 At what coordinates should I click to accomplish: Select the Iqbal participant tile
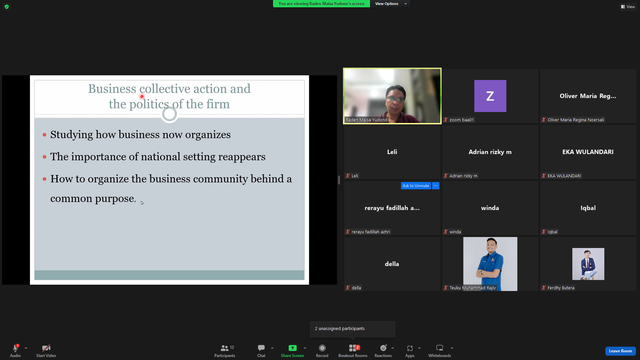588,208
